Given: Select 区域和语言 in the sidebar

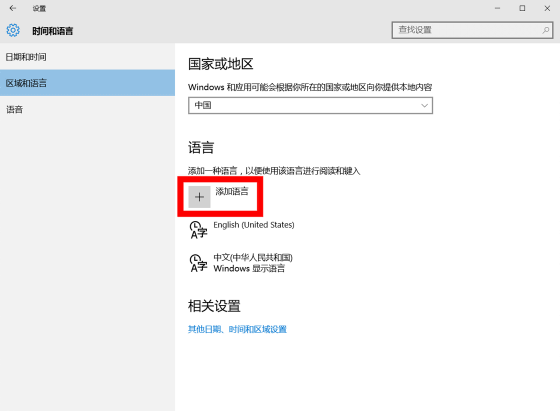Looking at the screenshot, I should (88, 83).
